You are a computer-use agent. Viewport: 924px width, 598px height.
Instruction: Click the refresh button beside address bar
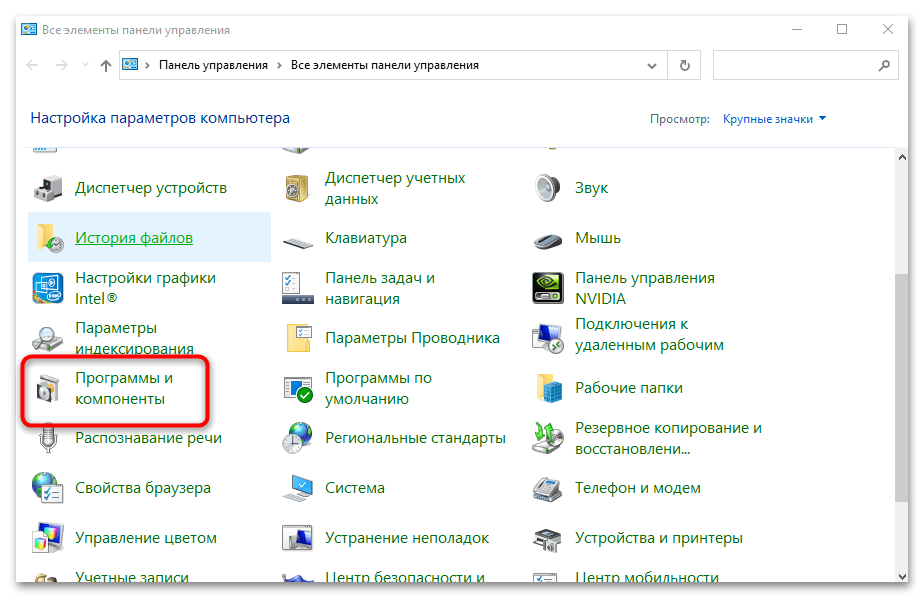(x=684, y=65)
